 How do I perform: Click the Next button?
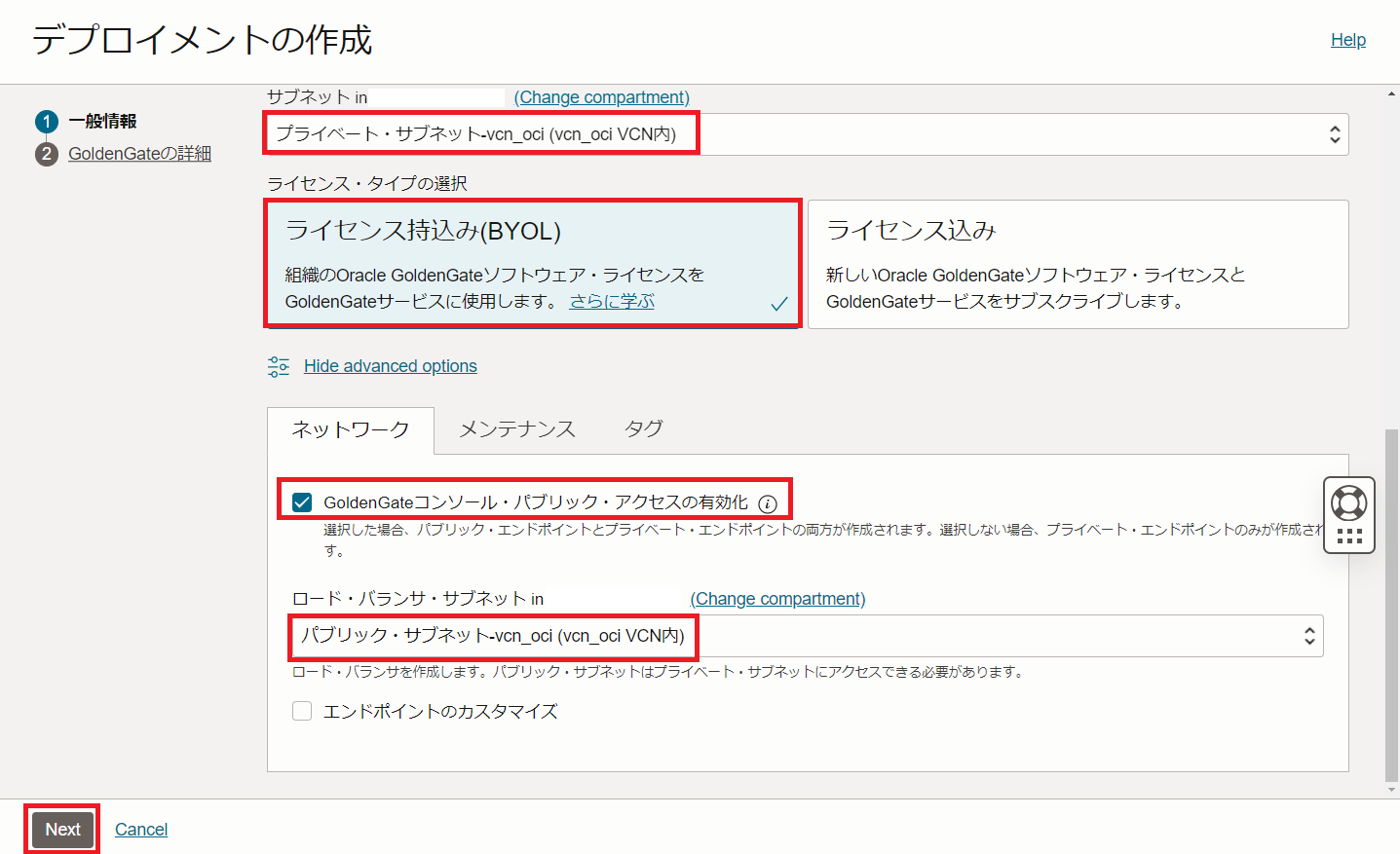(x=61, y=829)
